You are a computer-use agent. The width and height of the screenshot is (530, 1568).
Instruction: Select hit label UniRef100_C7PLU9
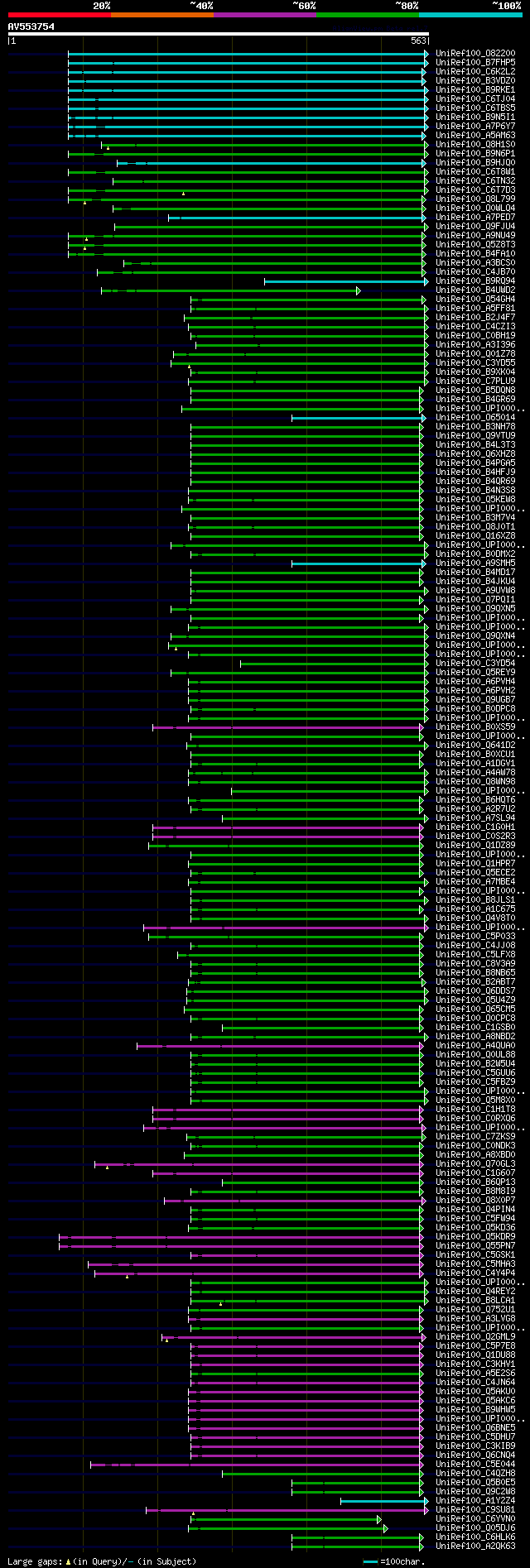[476, 381]
